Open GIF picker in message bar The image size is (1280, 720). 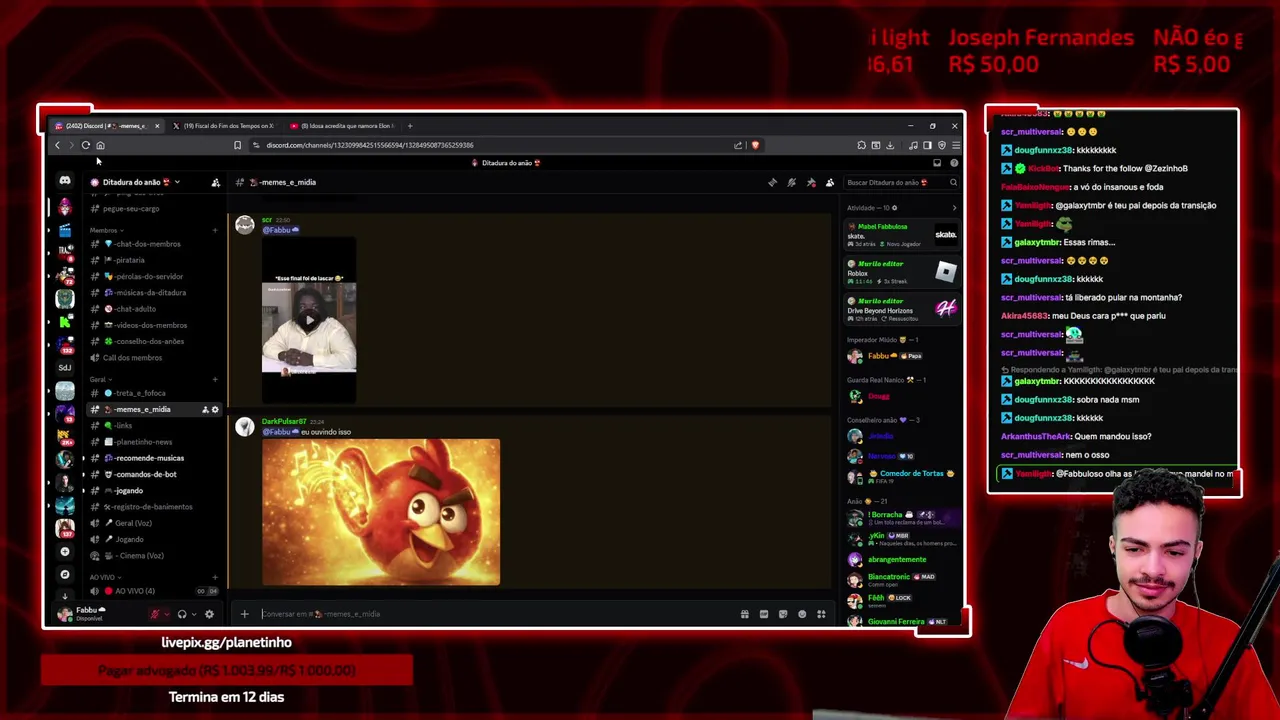pos(764,614)
